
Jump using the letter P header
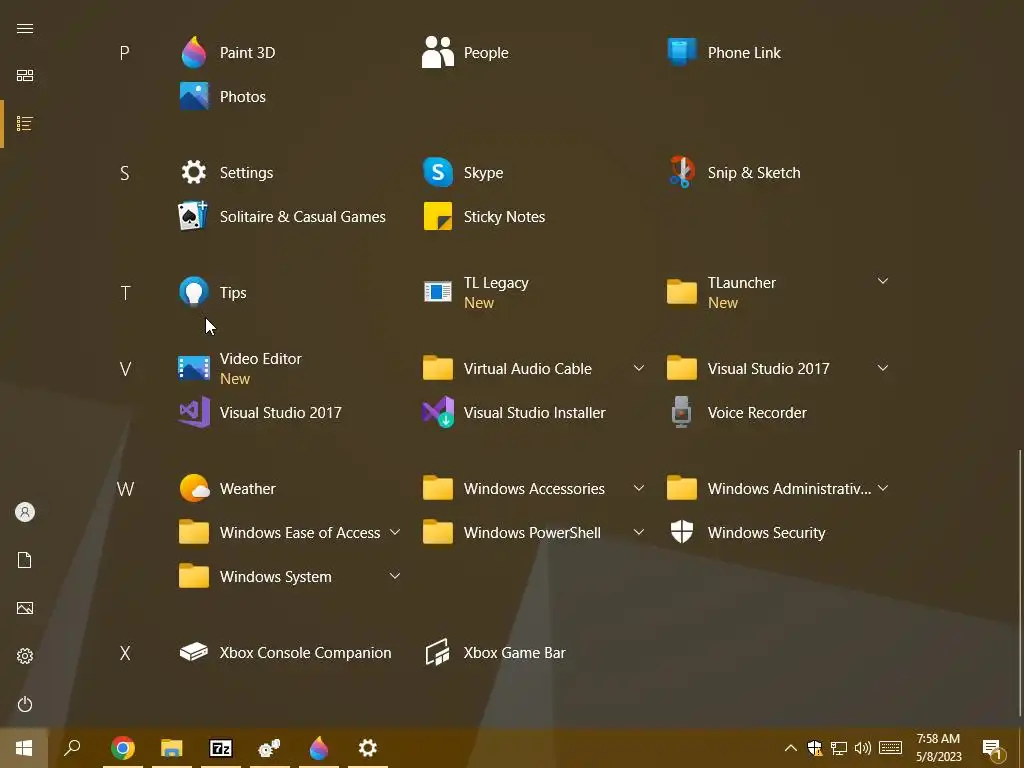click(125, 53)
